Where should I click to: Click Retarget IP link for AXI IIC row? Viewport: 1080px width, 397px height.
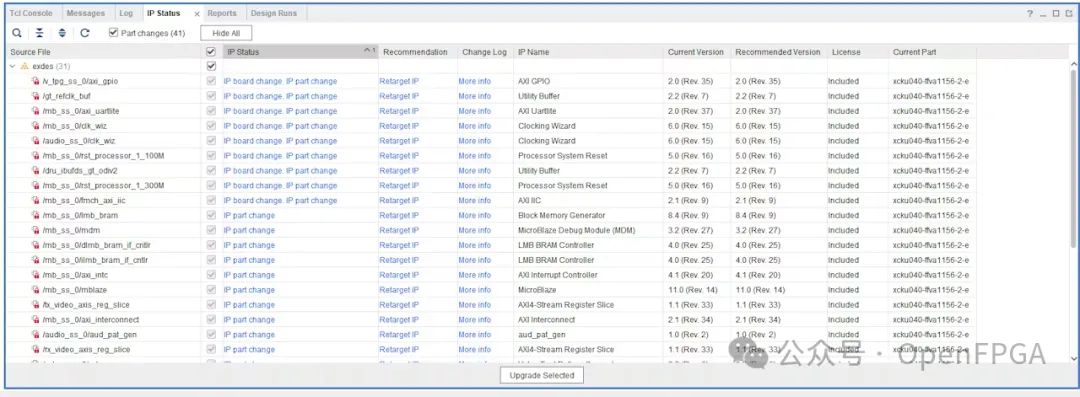399,201
